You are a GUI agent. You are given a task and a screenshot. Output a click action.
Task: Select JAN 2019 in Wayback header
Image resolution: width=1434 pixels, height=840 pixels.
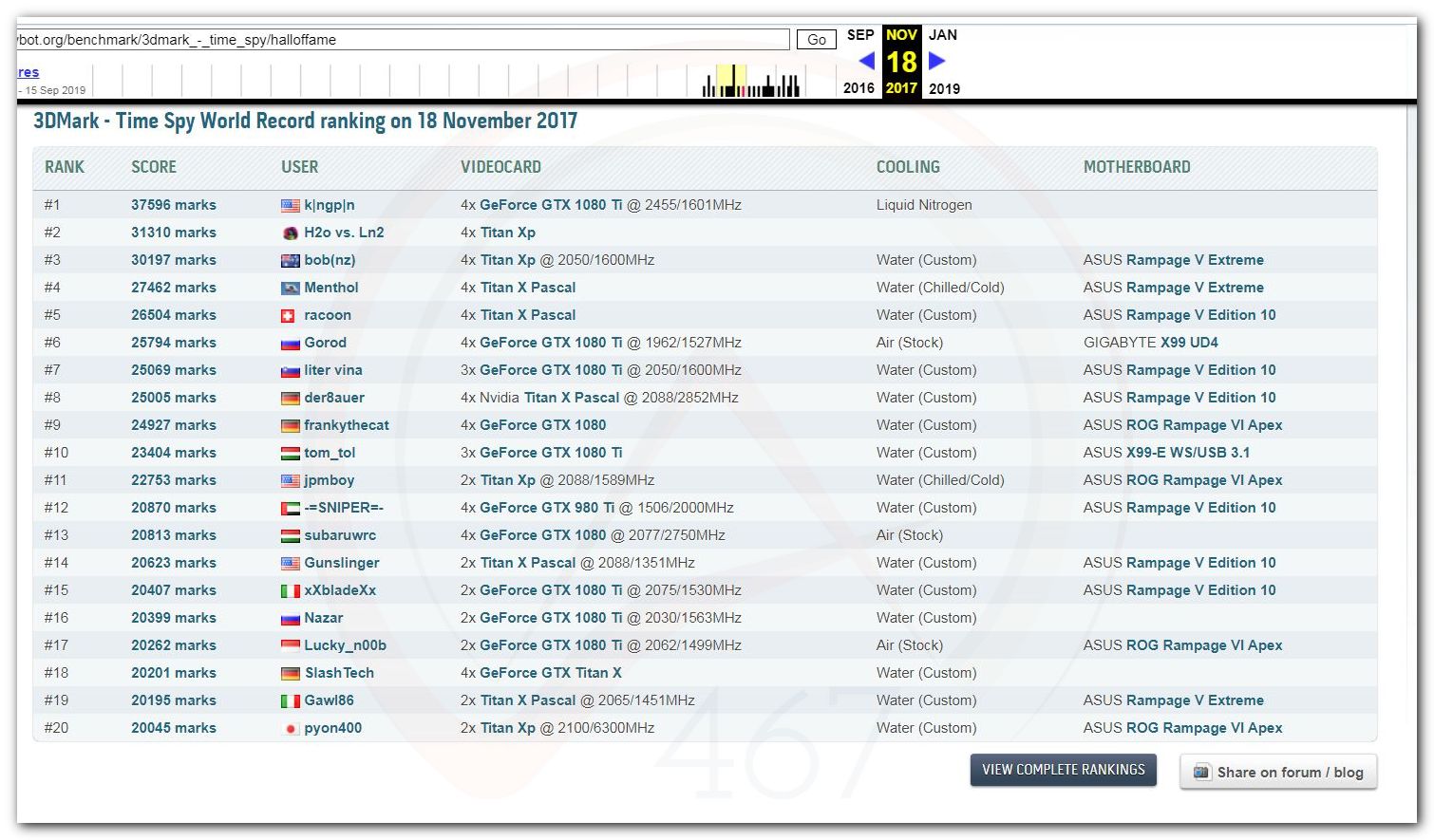[943, 61]
